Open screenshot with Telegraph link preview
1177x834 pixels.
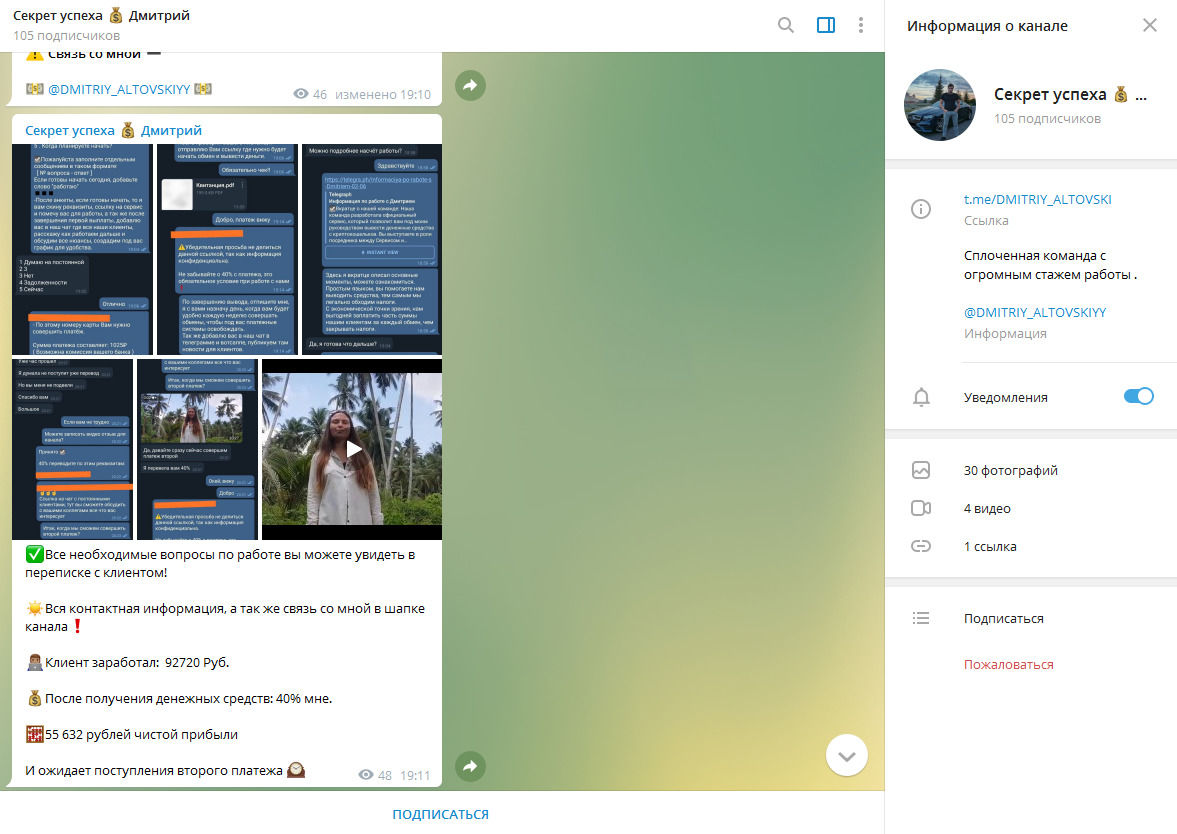point(372,249)
